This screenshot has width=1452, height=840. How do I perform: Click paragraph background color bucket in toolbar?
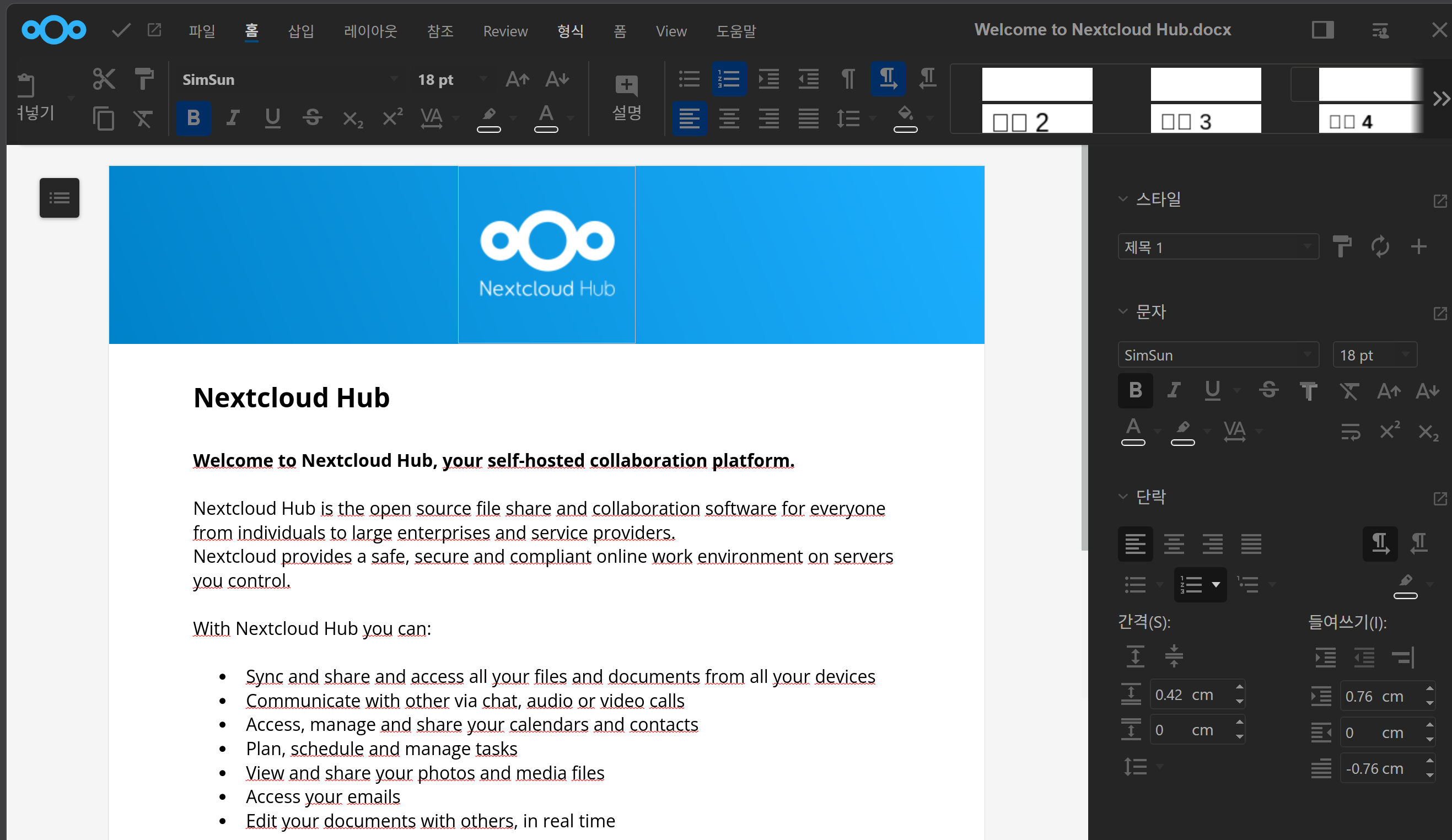click(905, 118)
